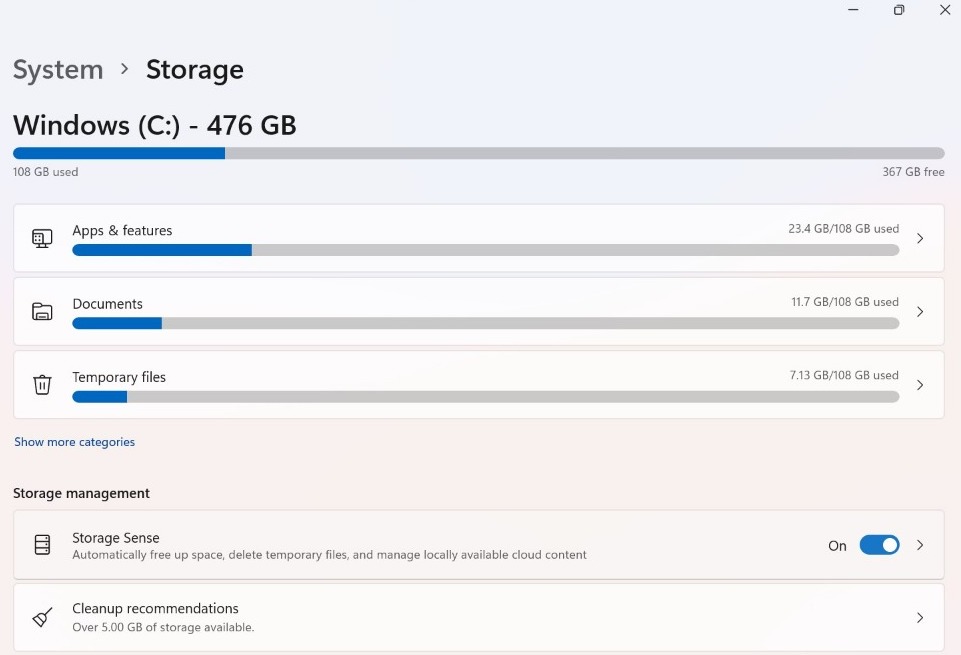Screen dimensions: 961x655
Task: Click the Documents folder icon
Action: [x=41, y=311]
